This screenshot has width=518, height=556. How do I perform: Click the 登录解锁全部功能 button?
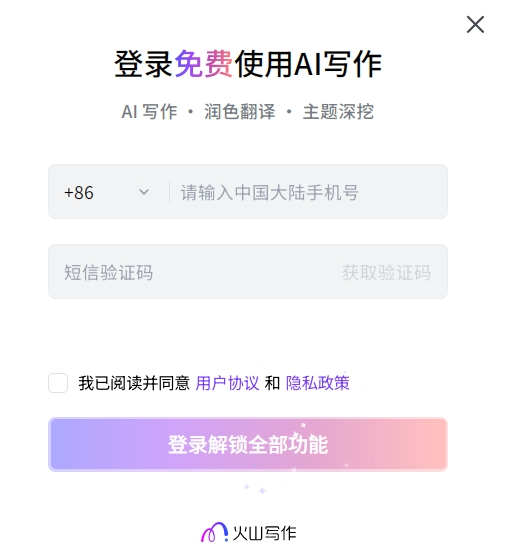tap(248, 444)
